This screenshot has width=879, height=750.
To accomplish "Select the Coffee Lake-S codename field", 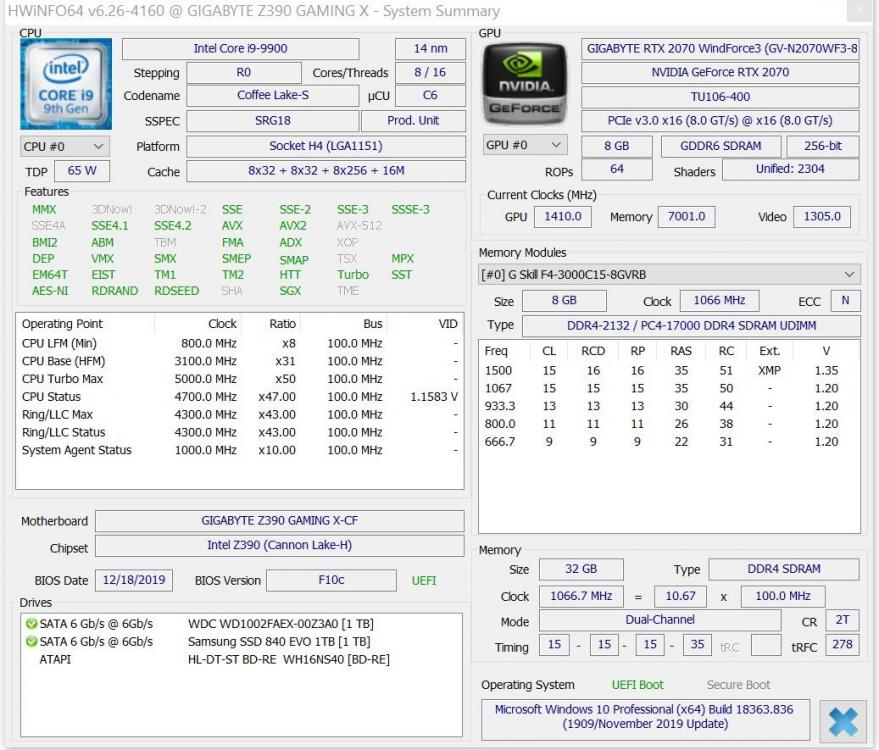I will 272,95.
